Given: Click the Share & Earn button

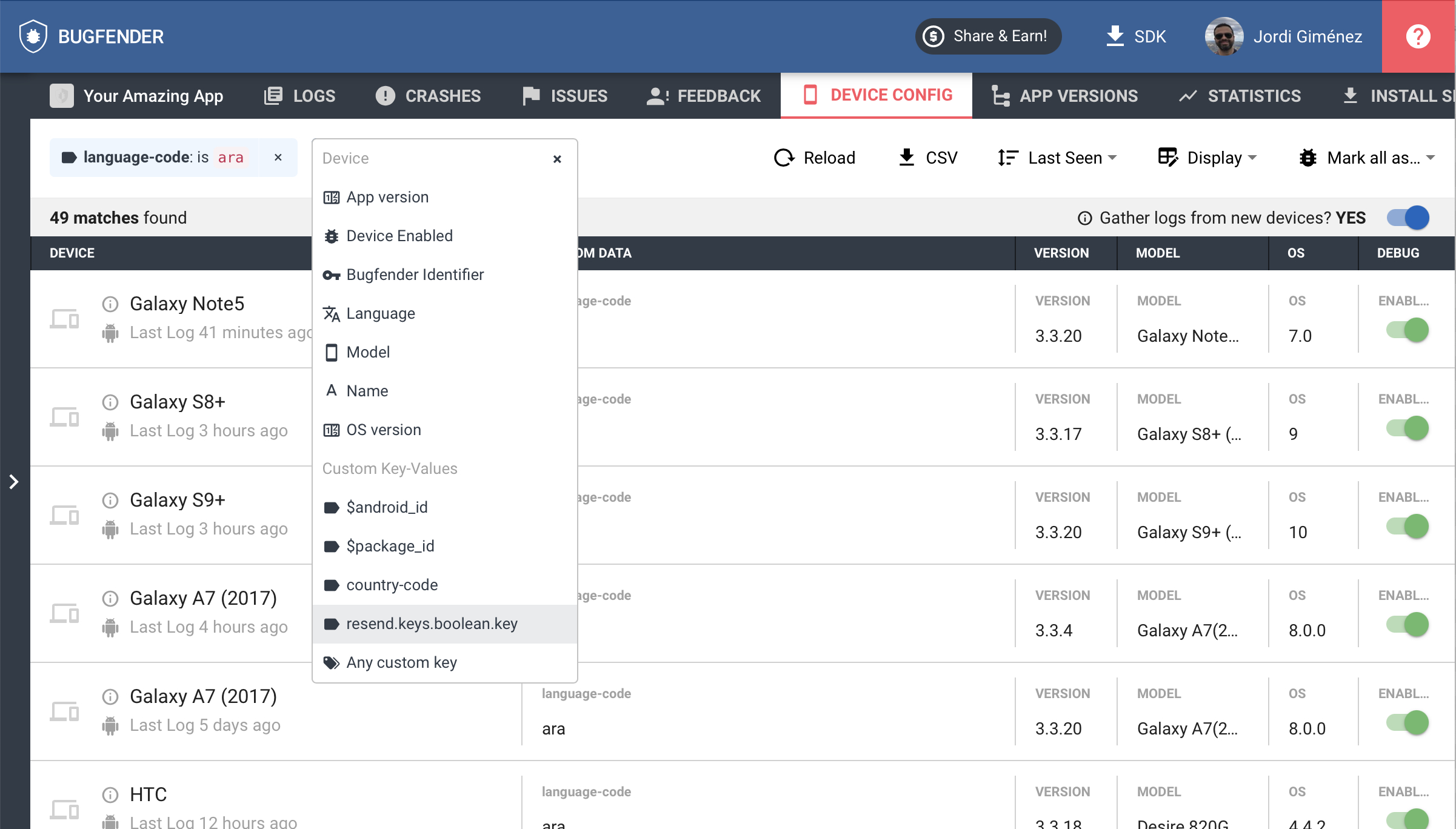Looking at the screenshot, I should click(x=987, y=36).
